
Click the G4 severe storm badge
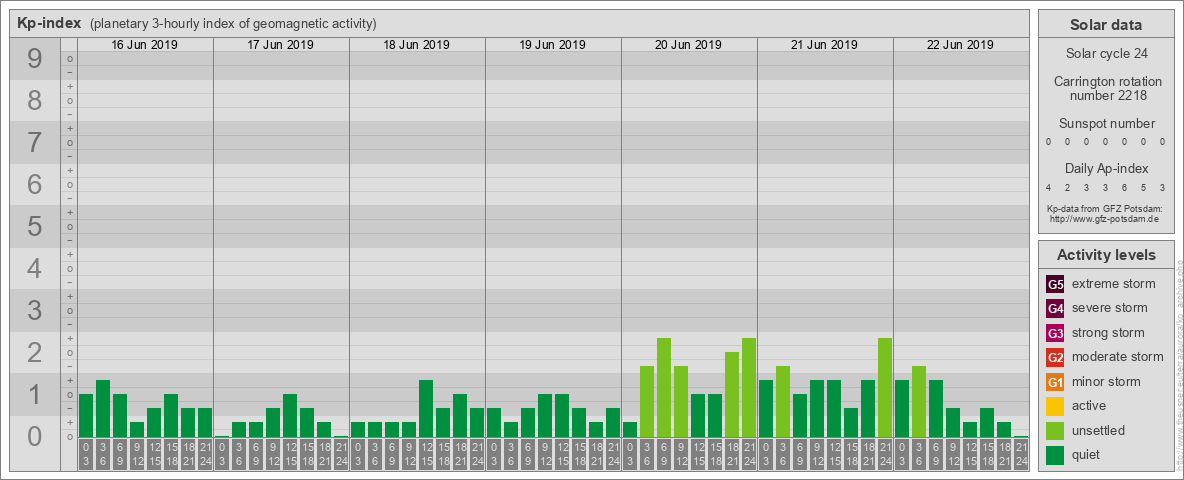click(x=1055, y=309)
